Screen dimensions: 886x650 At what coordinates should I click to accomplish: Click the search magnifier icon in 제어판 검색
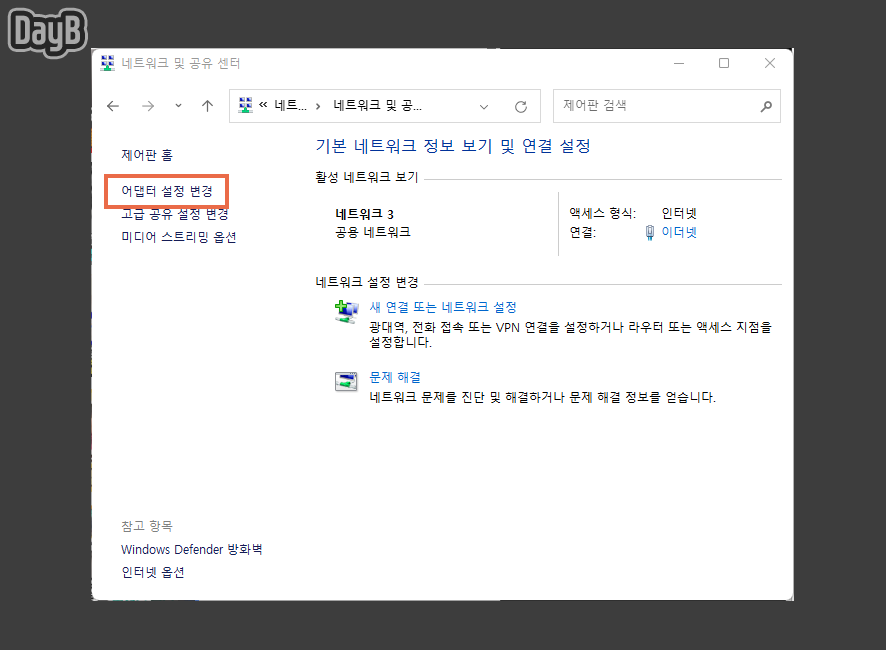point(766,106)
